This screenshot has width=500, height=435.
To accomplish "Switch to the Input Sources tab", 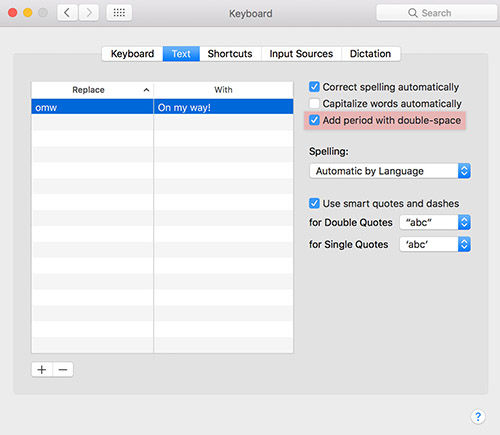I will coord(301,54).
